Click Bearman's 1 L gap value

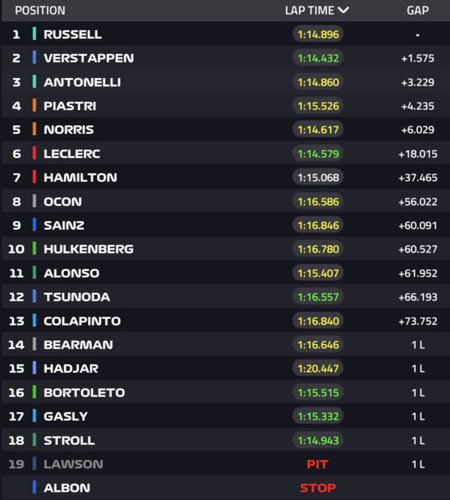click(x=418, y=345)
